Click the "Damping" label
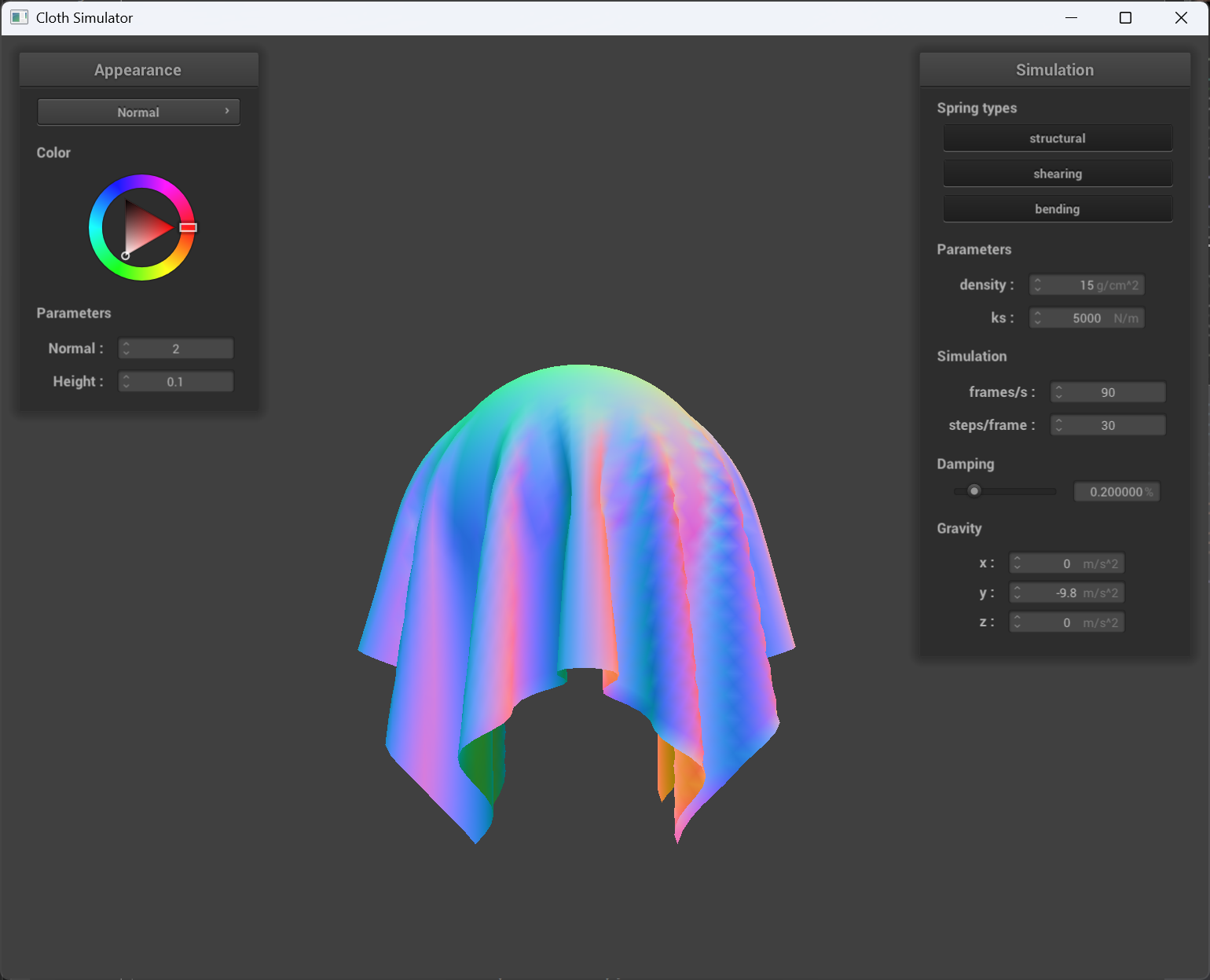This screenshot has width=1210, height=980. (x=966, y=464)
